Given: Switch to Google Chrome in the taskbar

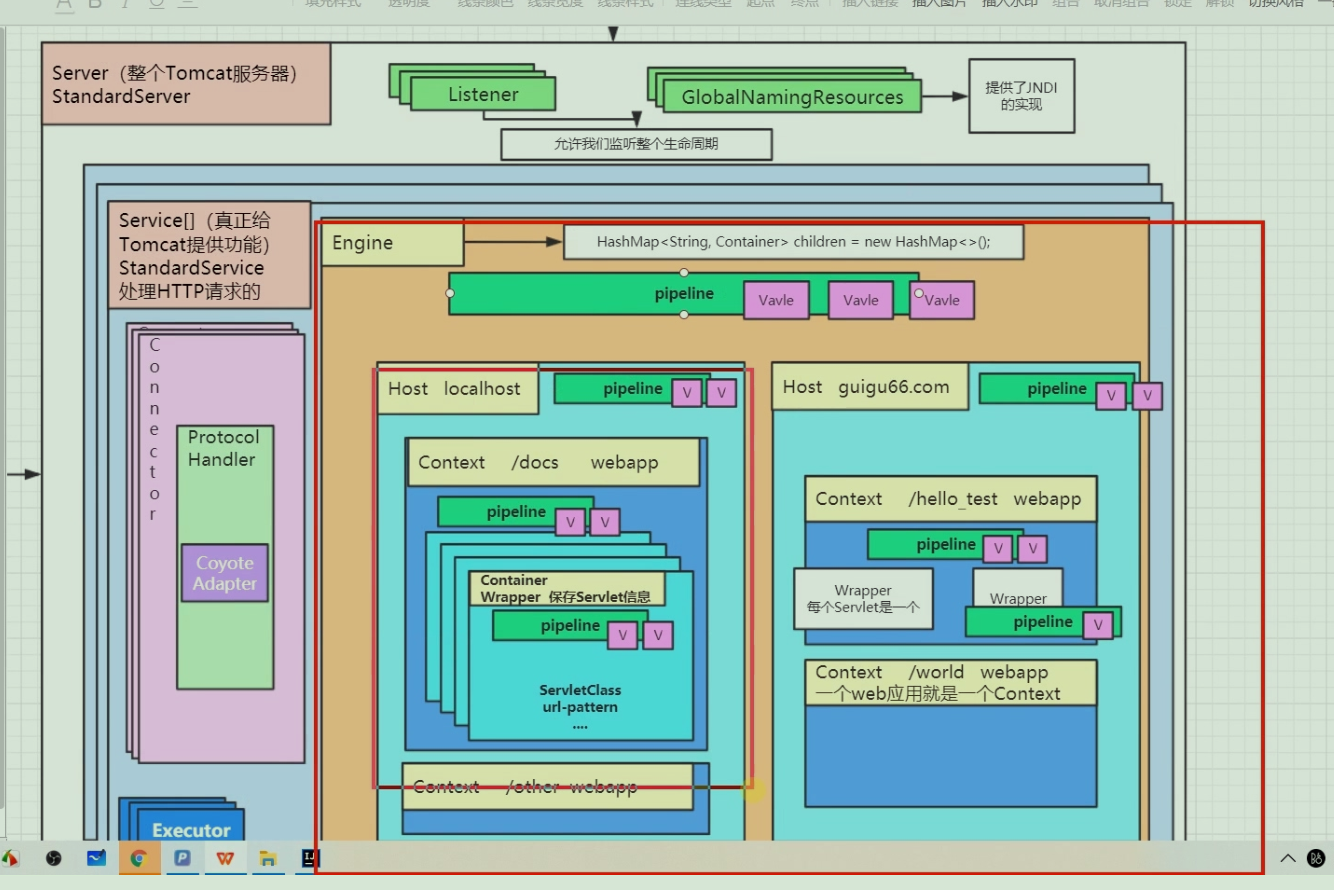Looking at the screenshot, I should [x=139, y=858].
